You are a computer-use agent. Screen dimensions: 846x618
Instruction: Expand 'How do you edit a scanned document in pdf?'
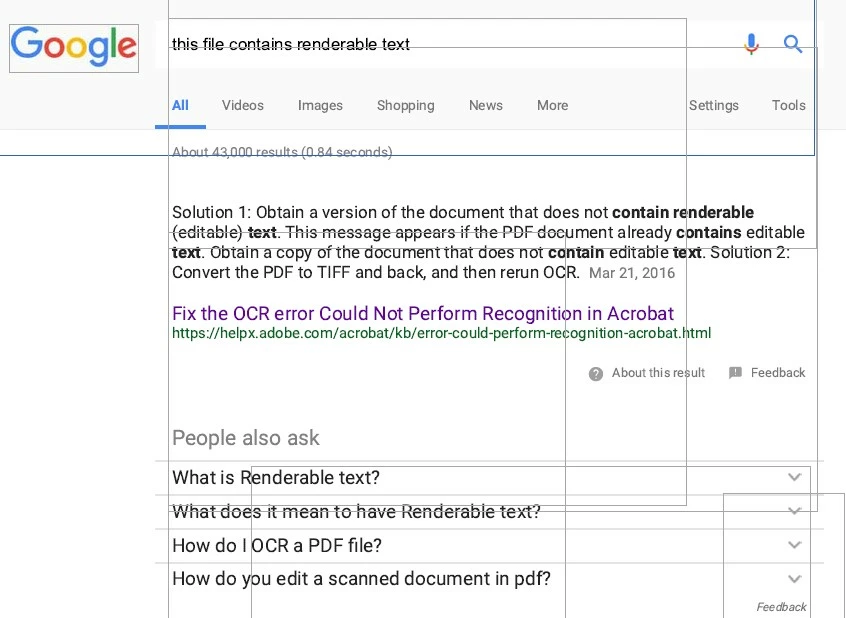tap(489, 579)
